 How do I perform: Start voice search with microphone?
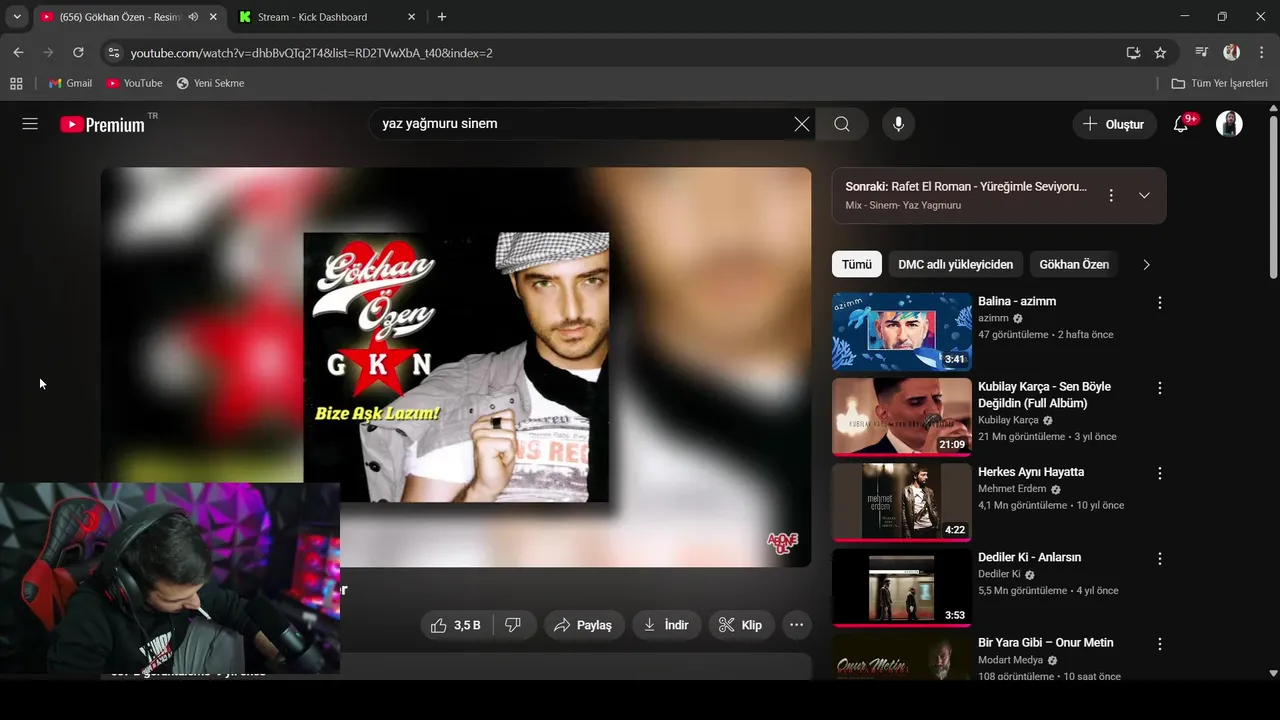click(x=898, y=124)
